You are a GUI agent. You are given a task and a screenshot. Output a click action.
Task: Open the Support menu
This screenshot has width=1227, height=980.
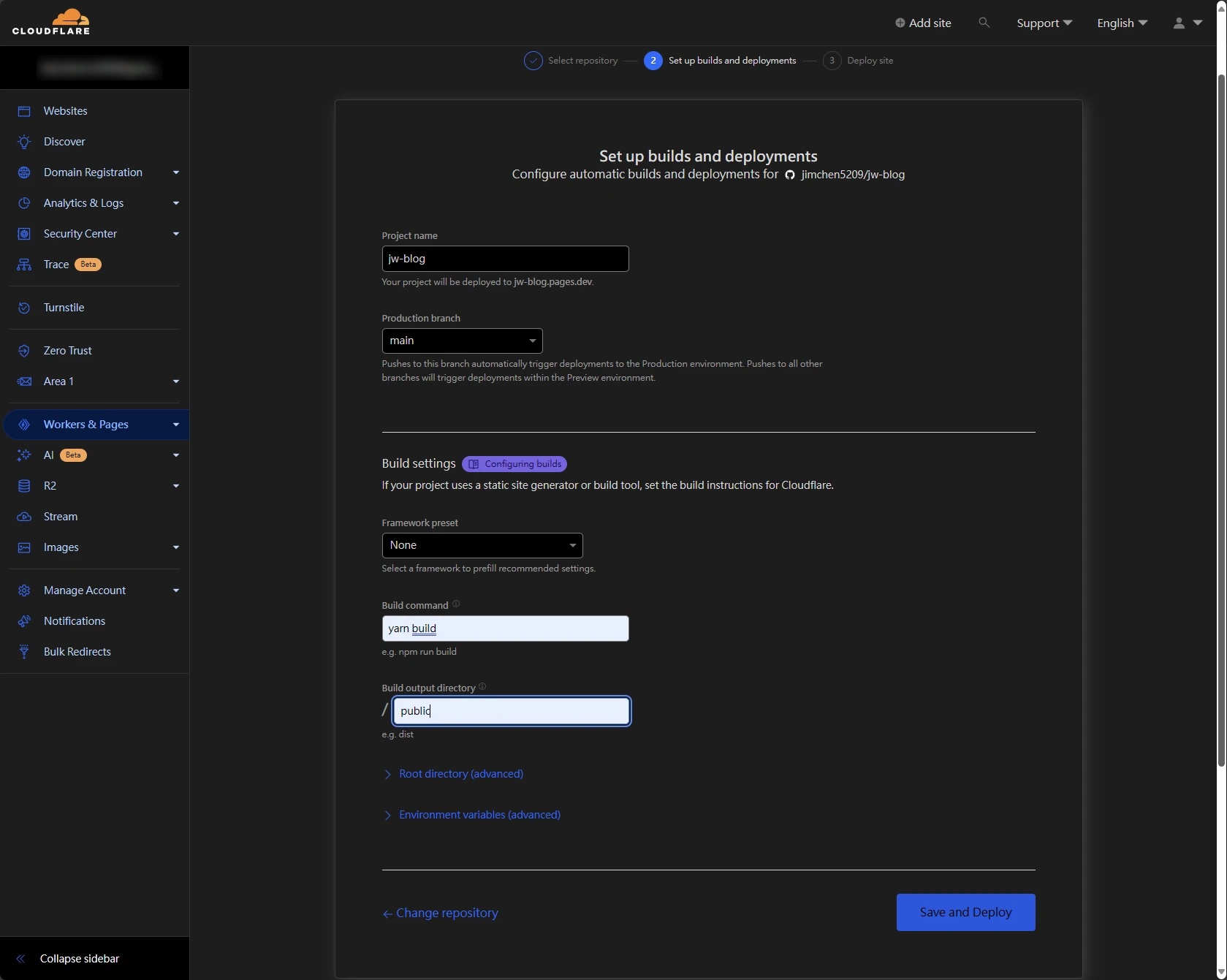(1044, 23)
